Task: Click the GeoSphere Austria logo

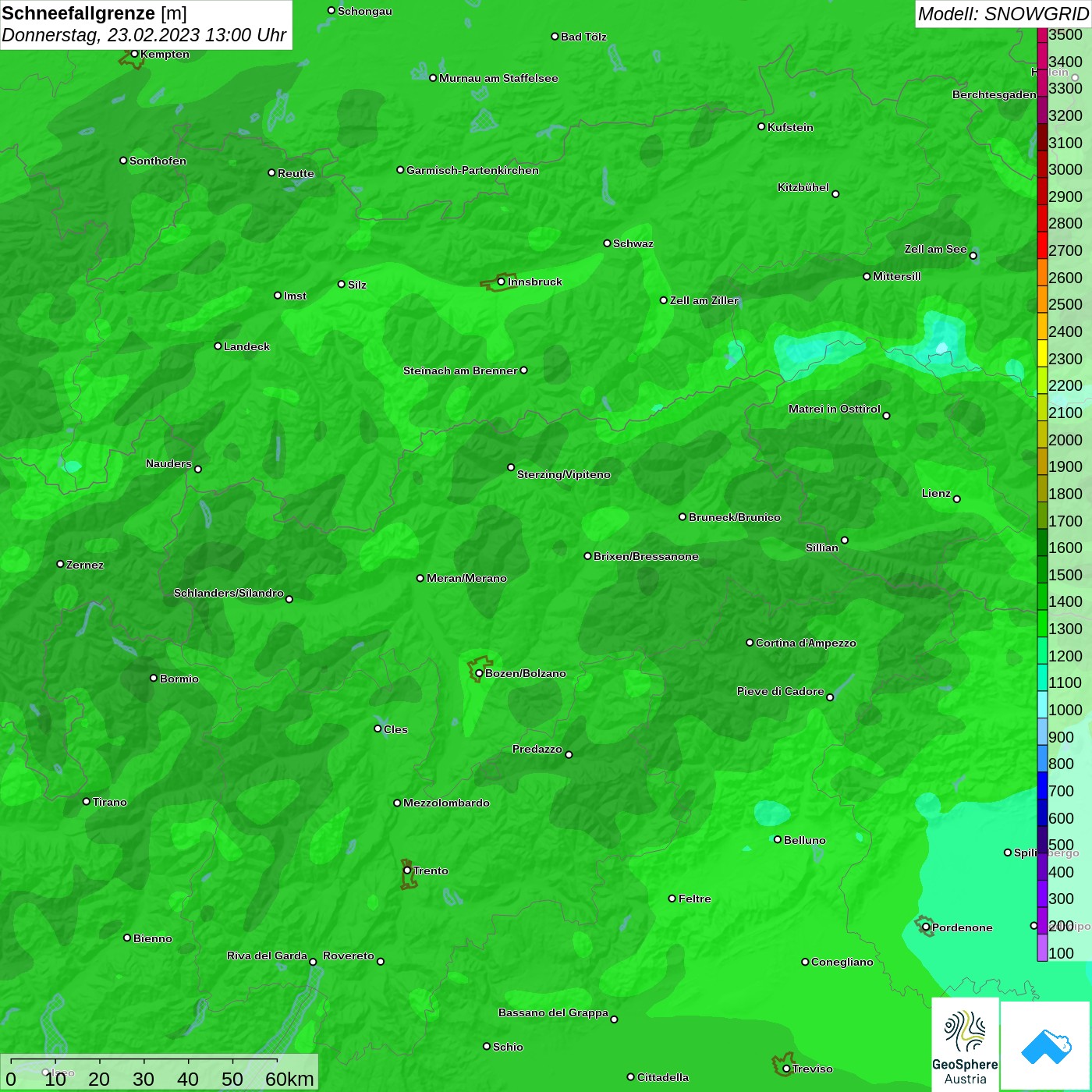Action: coord(965,1044)
